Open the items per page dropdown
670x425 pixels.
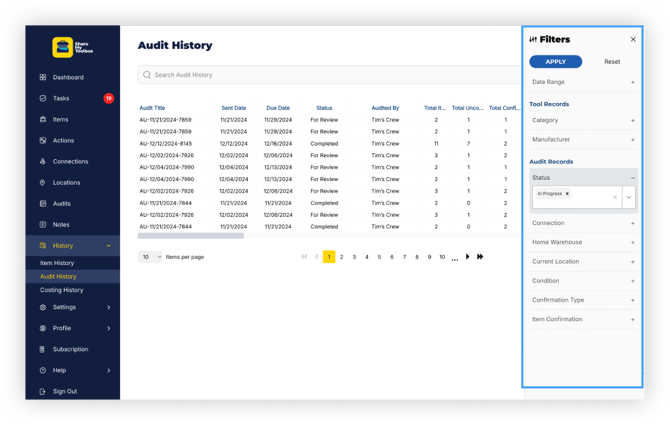(150, 257)
